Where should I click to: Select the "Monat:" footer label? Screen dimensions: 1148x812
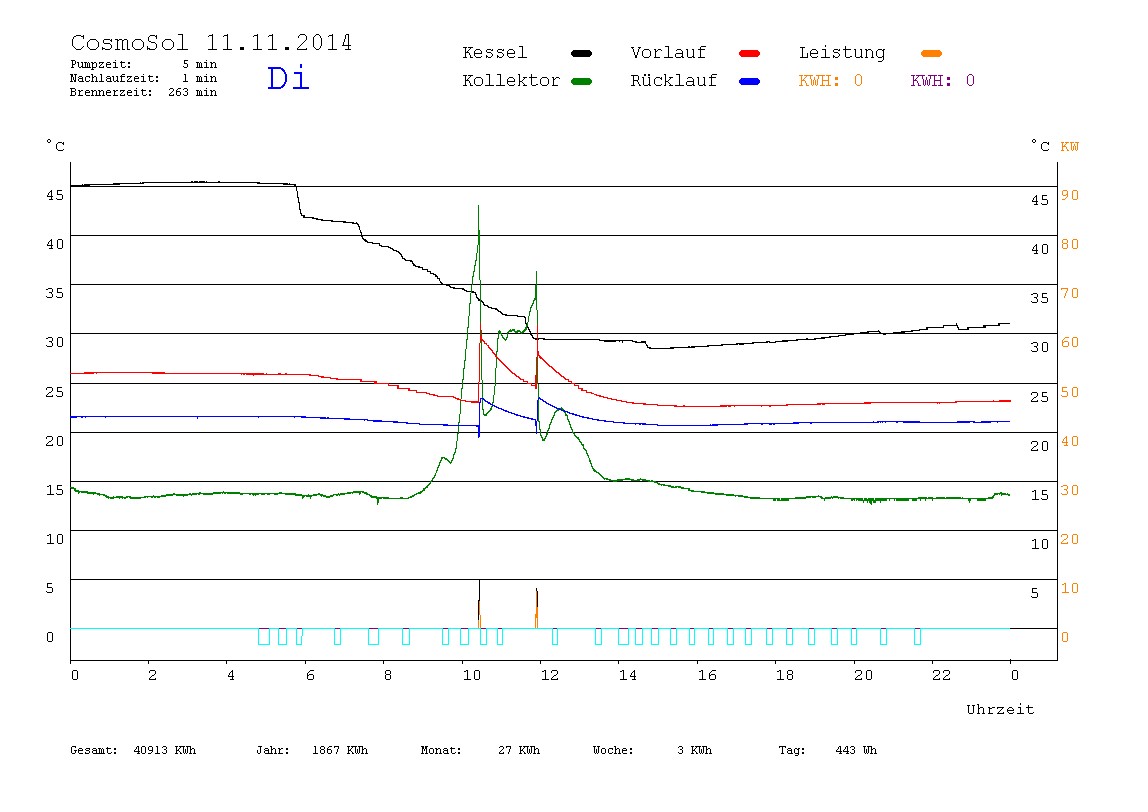[x=441, y=750]
